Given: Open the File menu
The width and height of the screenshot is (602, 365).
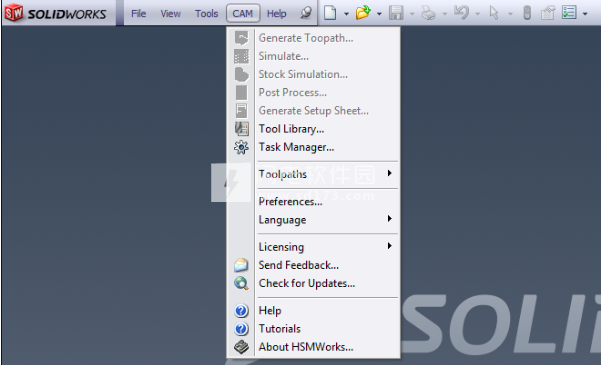Looking at the screenshot, I should tap(138, 14).
